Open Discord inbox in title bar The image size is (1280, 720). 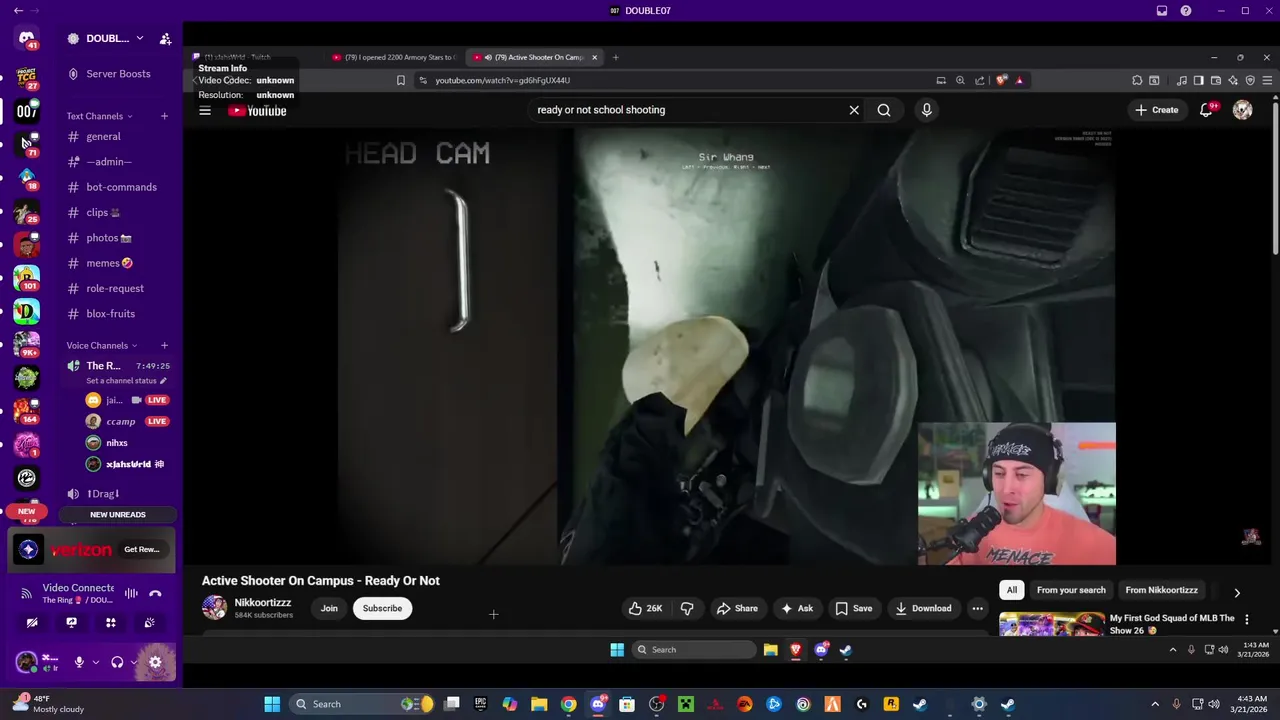click(1162, 11)
